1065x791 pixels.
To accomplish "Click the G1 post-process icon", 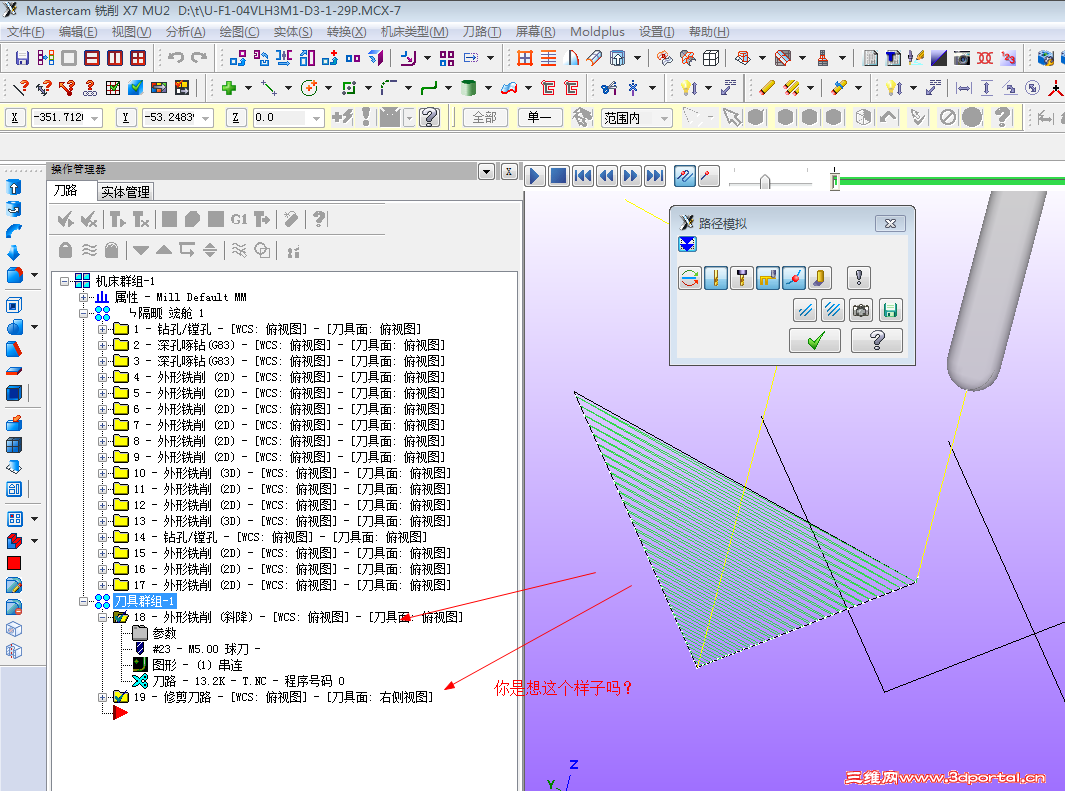I will 238,219.
